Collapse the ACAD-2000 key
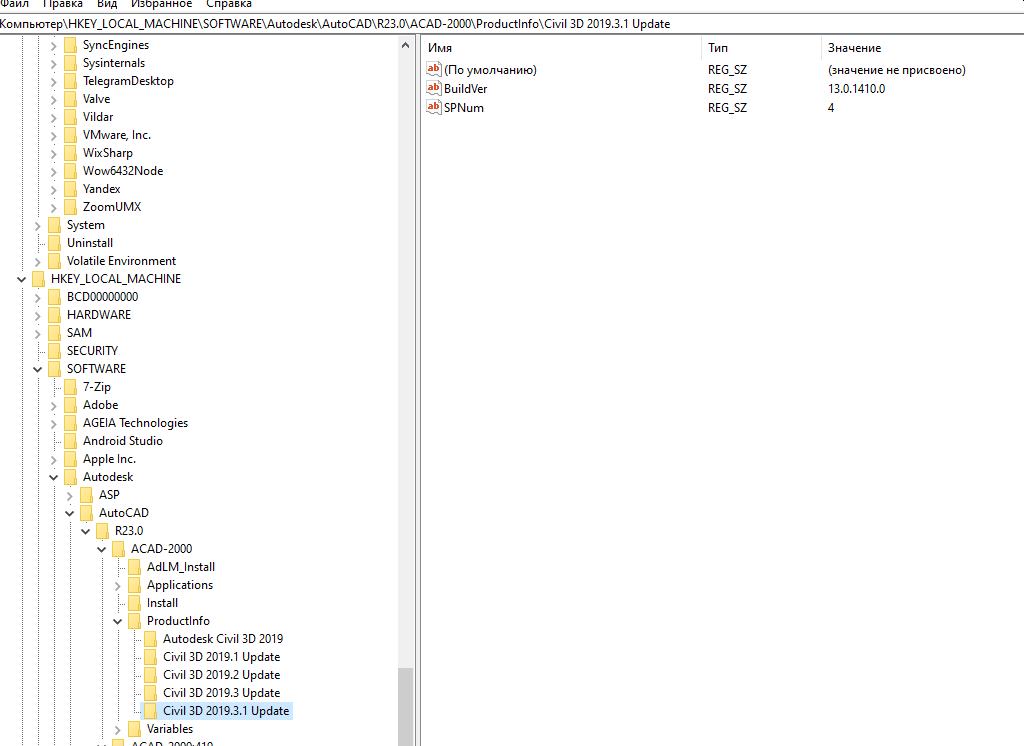 [101, 549]
